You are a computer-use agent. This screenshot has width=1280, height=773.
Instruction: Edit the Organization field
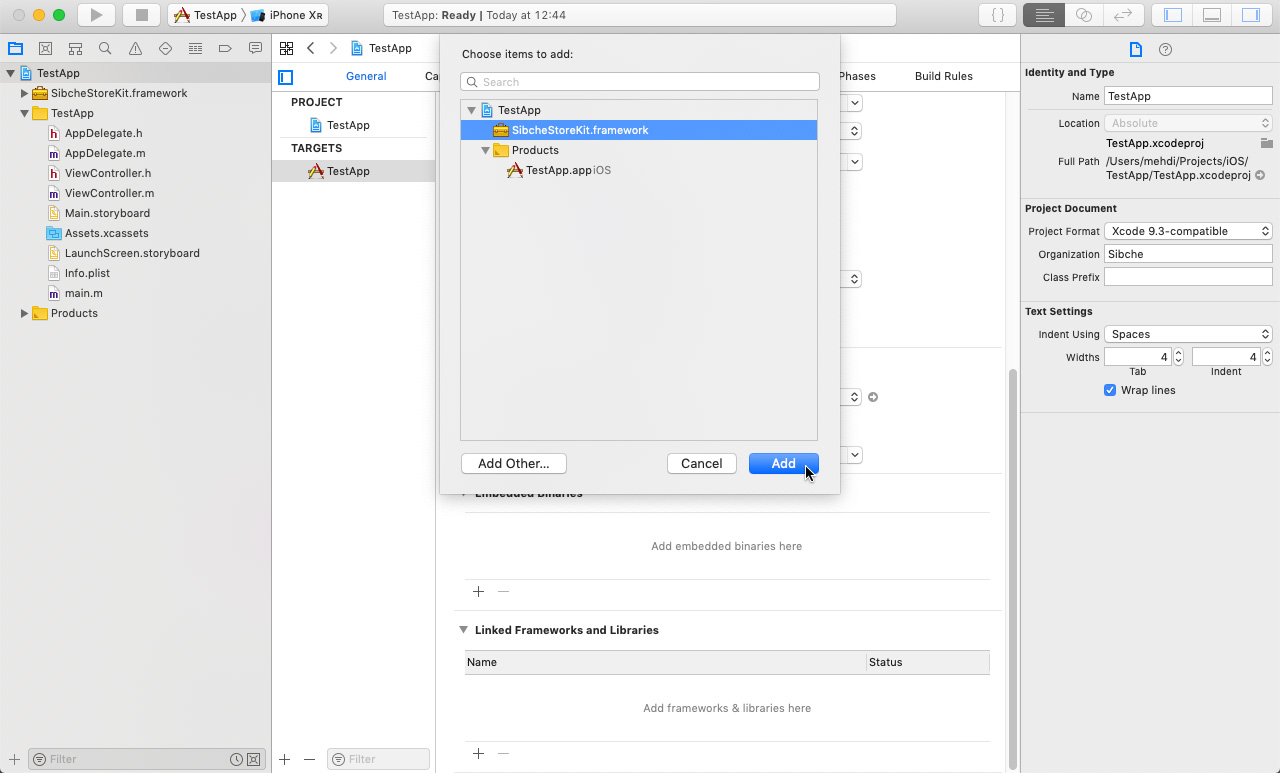point(1188,254)
